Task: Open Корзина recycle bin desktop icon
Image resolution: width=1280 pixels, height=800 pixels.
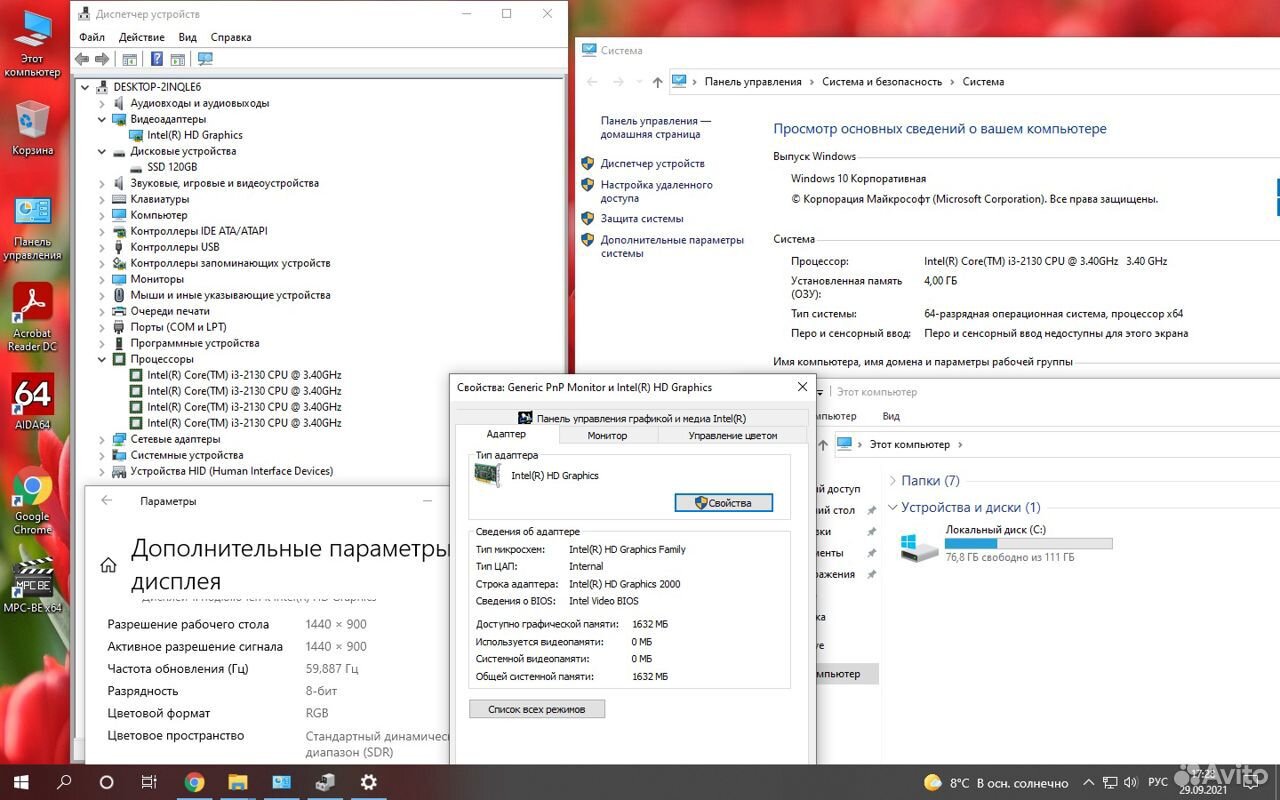Action: (x=32, y=128)
